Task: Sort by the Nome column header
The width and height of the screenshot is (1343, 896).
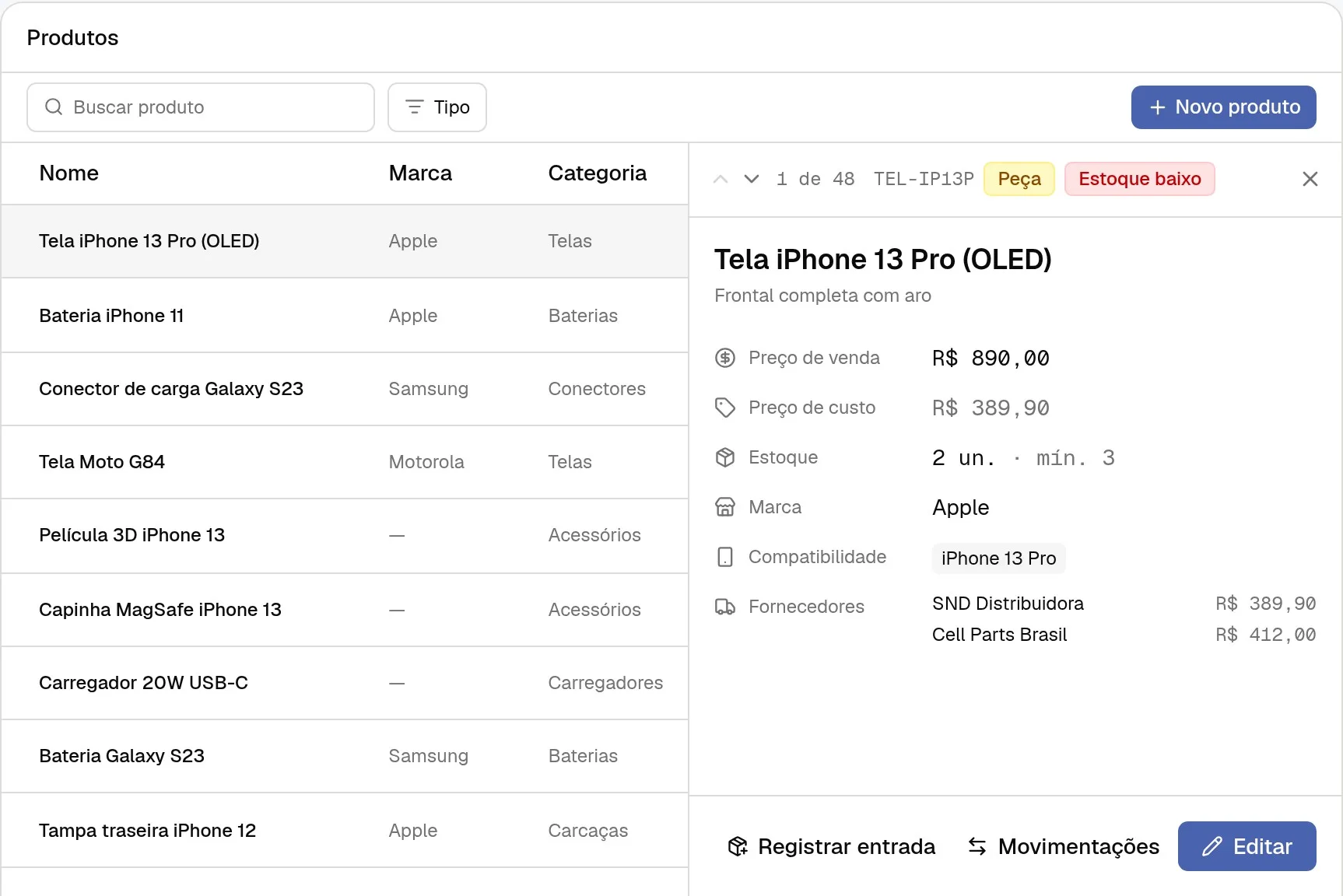Action: click(69, 173)
